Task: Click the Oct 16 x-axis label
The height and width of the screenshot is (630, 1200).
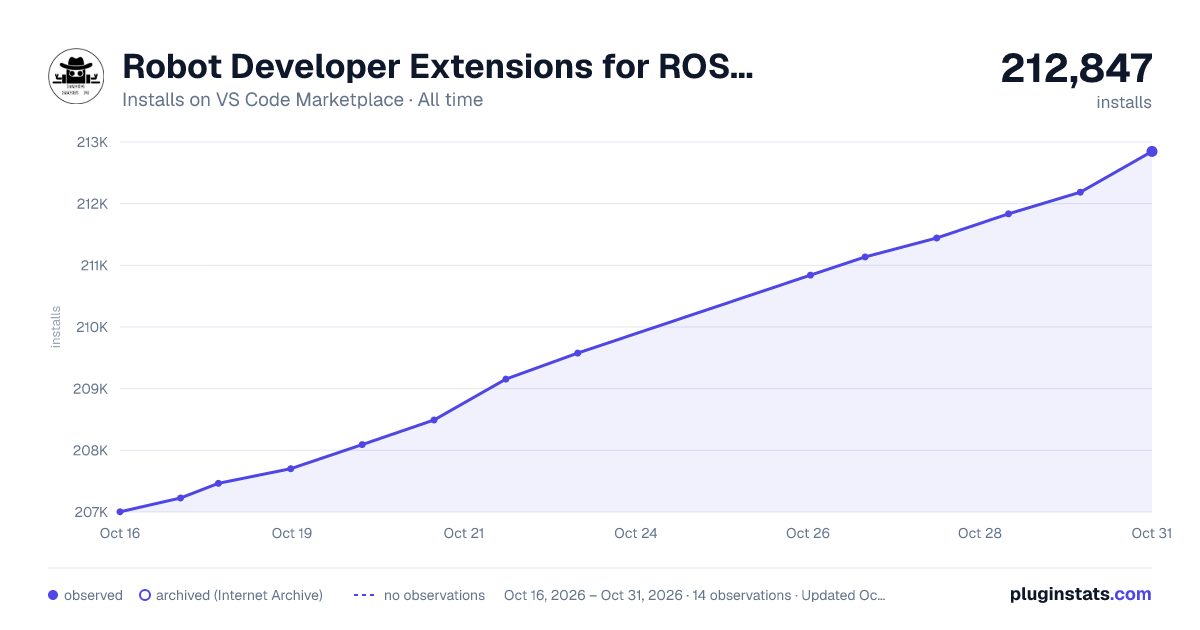Action: coord(120,533)
